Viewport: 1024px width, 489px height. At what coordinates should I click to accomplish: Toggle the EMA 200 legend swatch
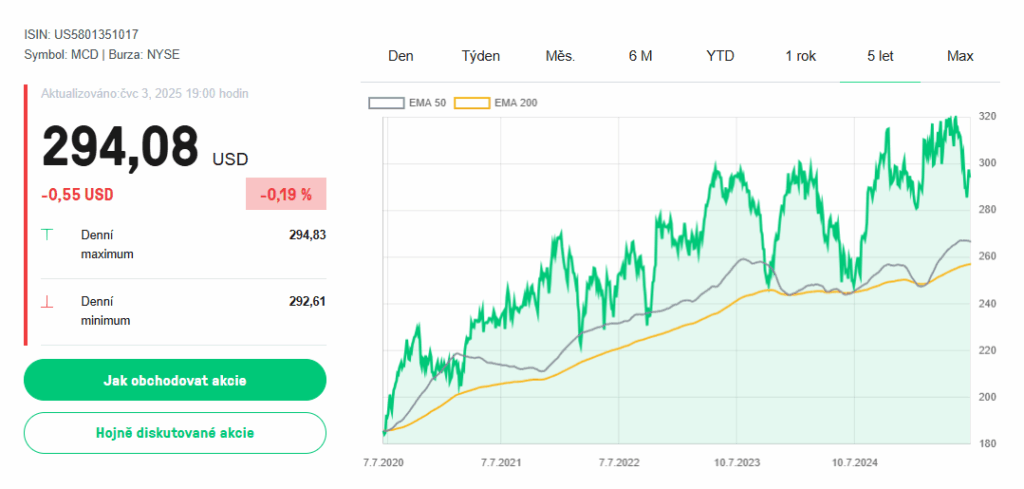472,102
